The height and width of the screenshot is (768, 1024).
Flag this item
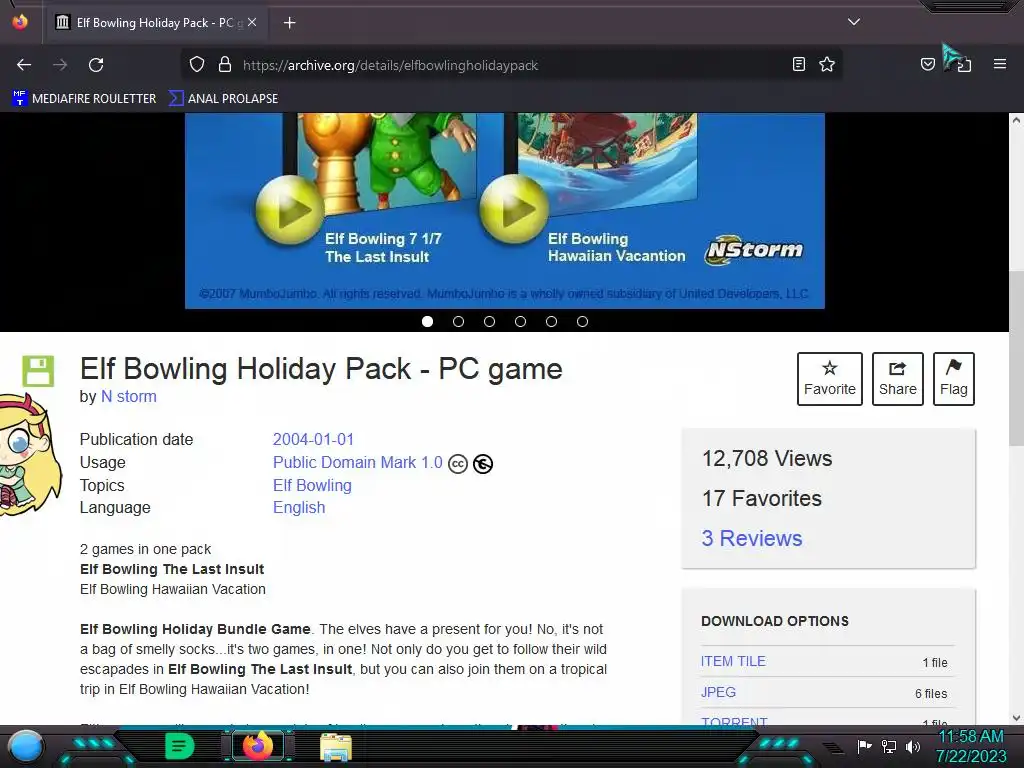pyautogui.click(x=953, y=379)
